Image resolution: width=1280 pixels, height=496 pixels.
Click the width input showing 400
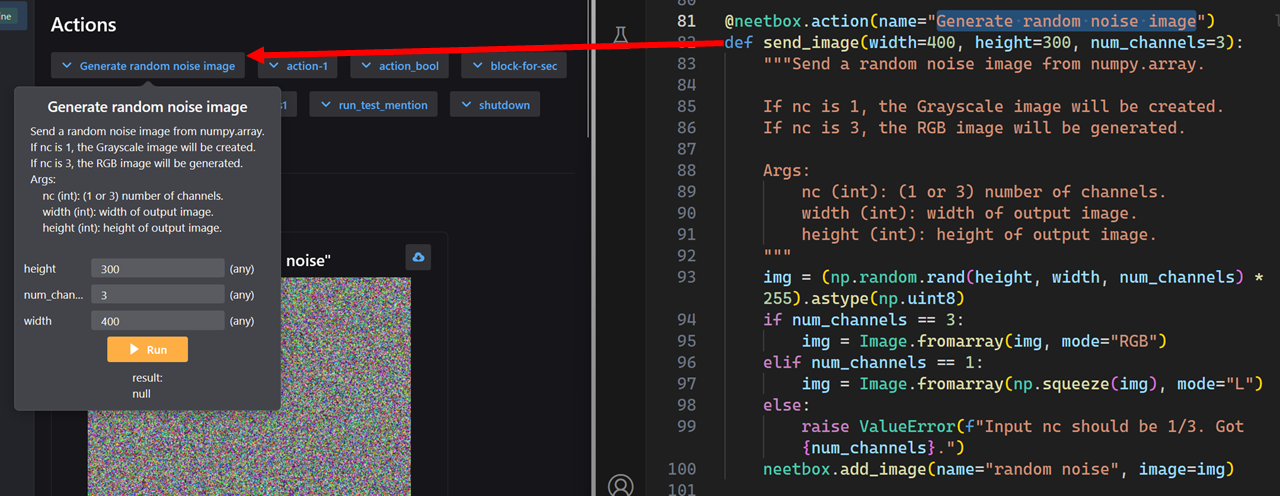coord(157,321)
